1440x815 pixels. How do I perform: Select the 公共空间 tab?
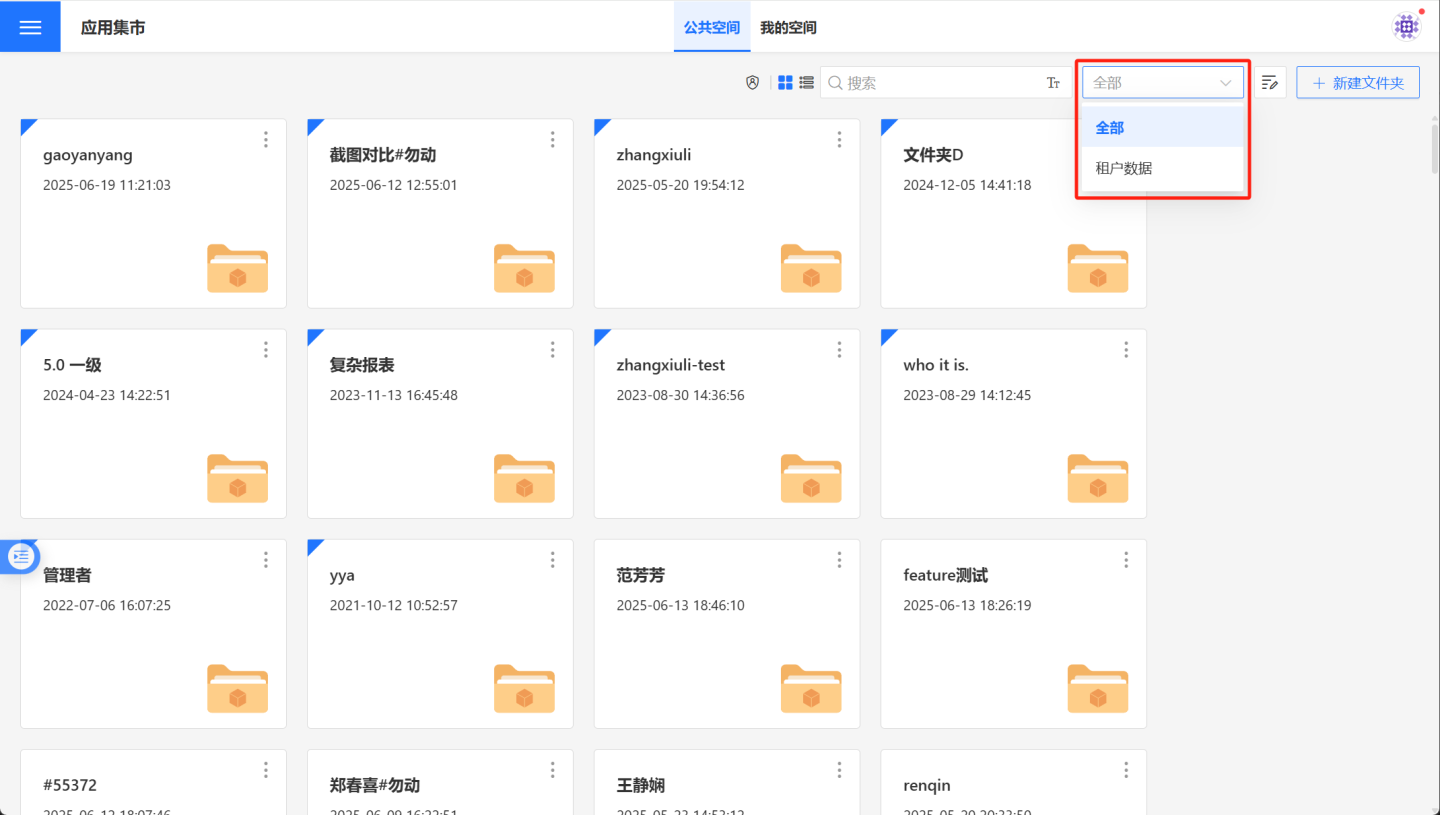pyautogui.click(x=712, y=28)
